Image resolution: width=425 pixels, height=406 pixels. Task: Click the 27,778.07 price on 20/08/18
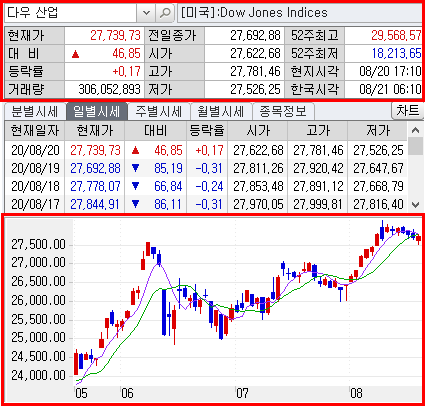95,187
